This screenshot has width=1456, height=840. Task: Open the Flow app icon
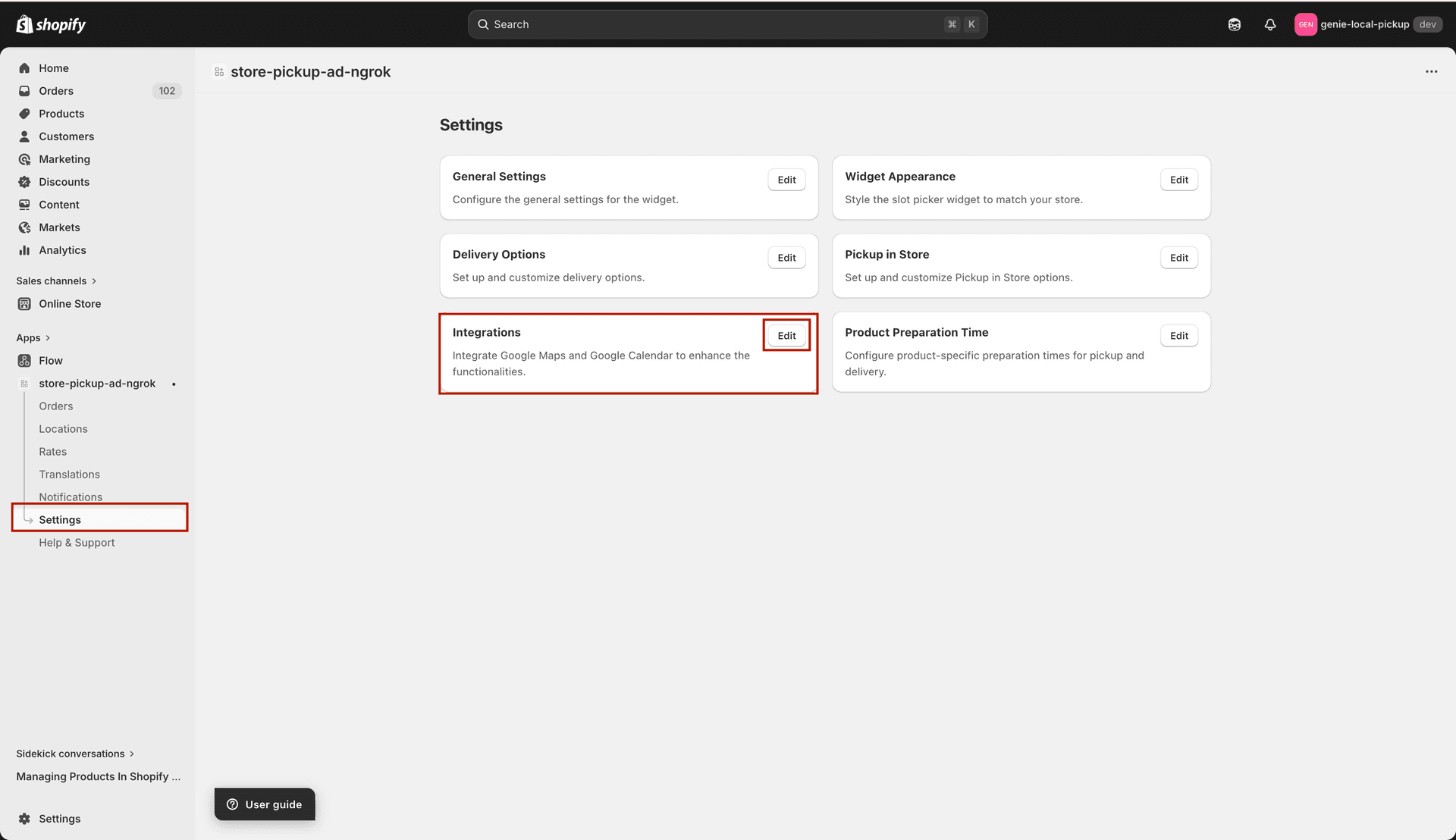[25, 360]
